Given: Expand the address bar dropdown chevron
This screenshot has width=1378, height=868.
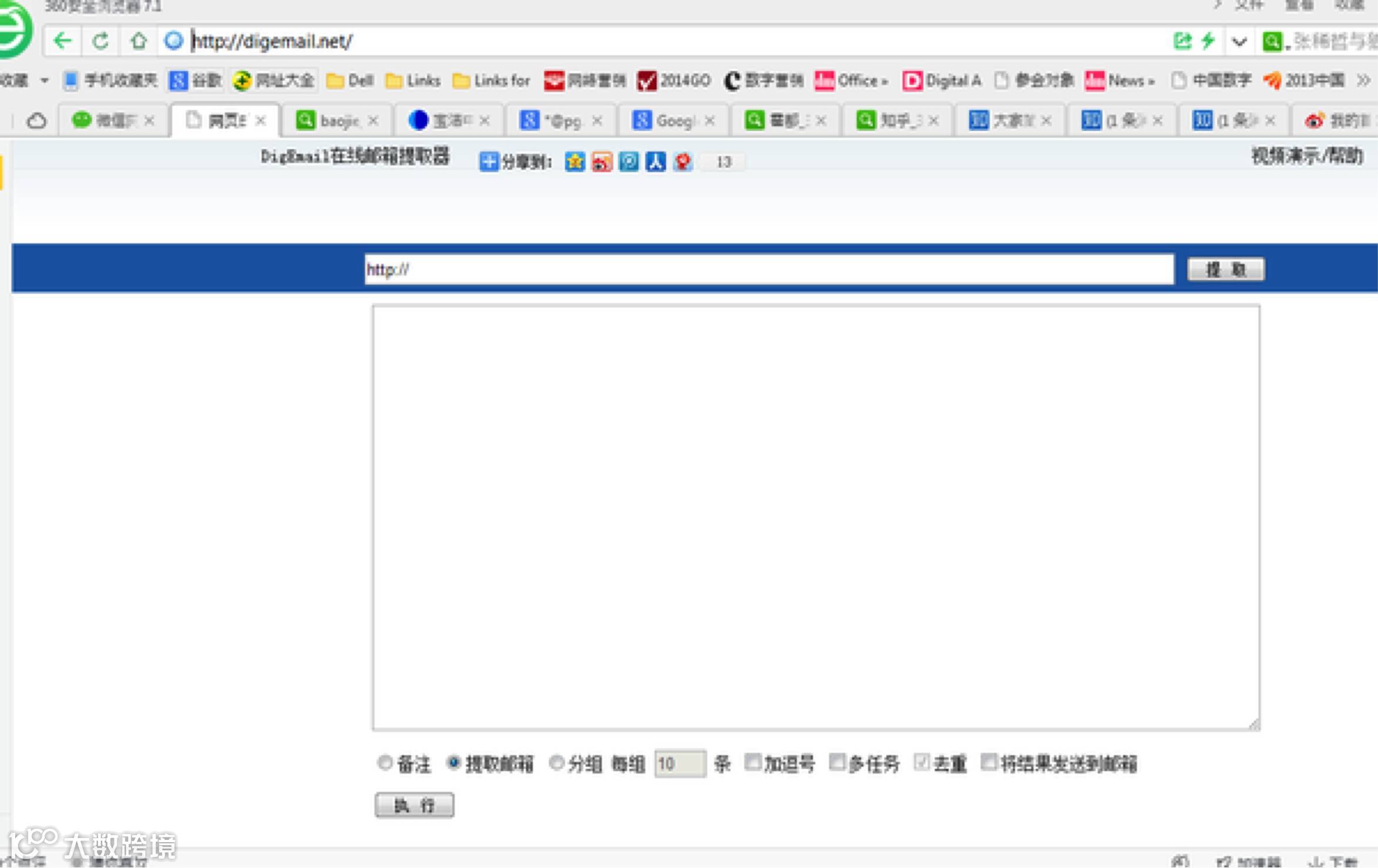Looking at the screenshot, I should [1239, 42].
